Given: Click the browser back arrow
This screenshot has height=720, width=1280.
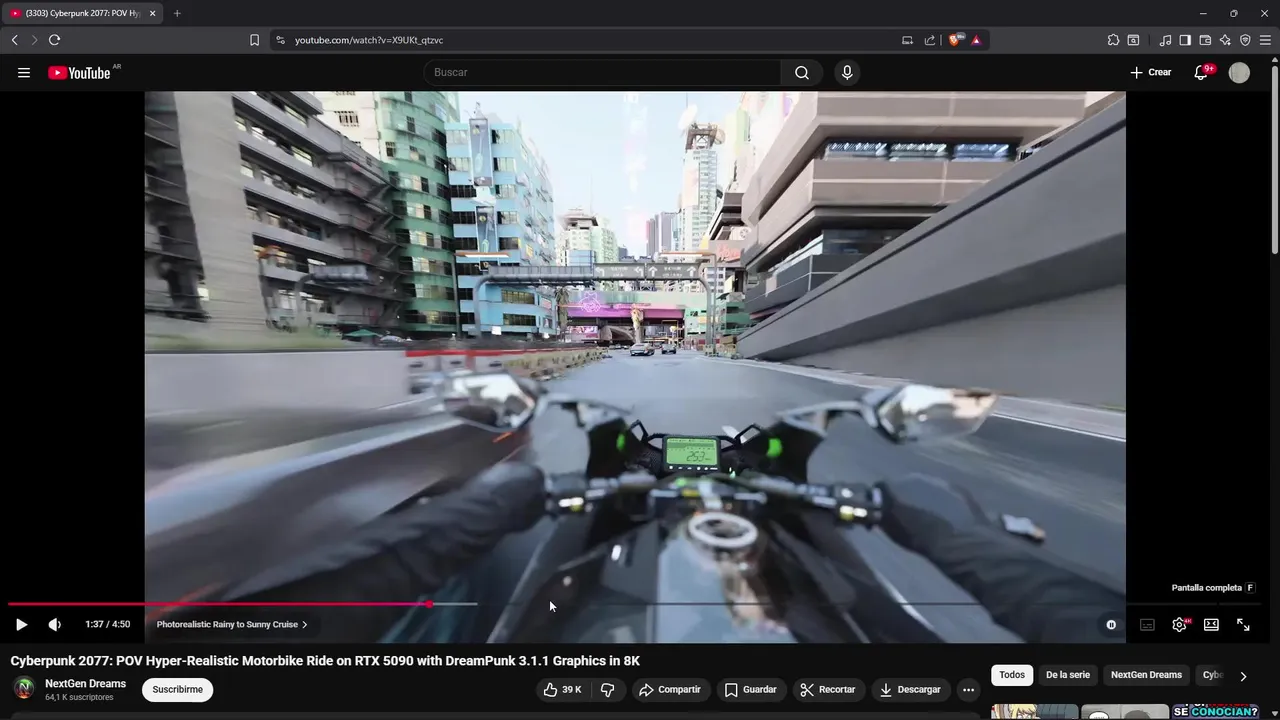Looking at the screenshot, I should point(15,40).
